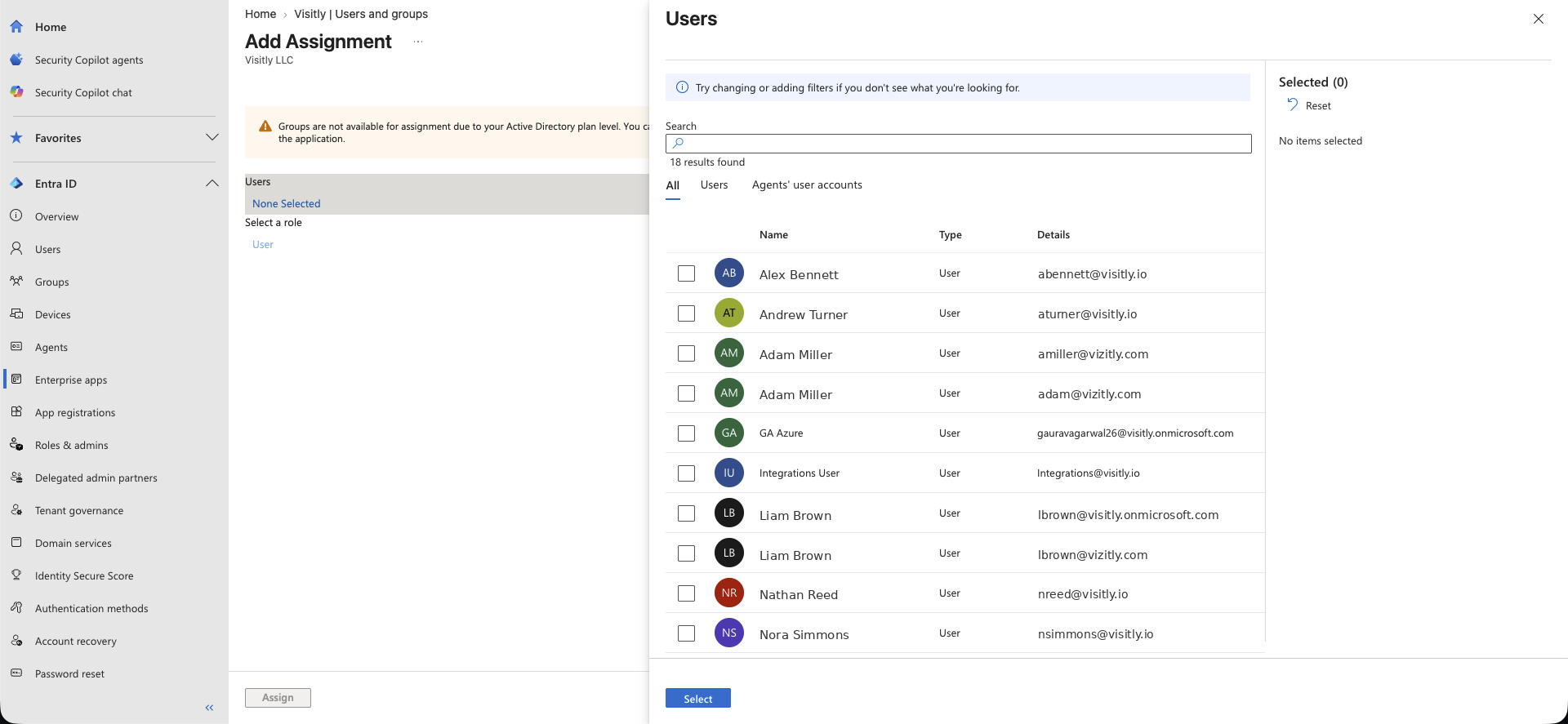Expand the Favorites section chevron

pyautogui.click(x=212, y=137)
